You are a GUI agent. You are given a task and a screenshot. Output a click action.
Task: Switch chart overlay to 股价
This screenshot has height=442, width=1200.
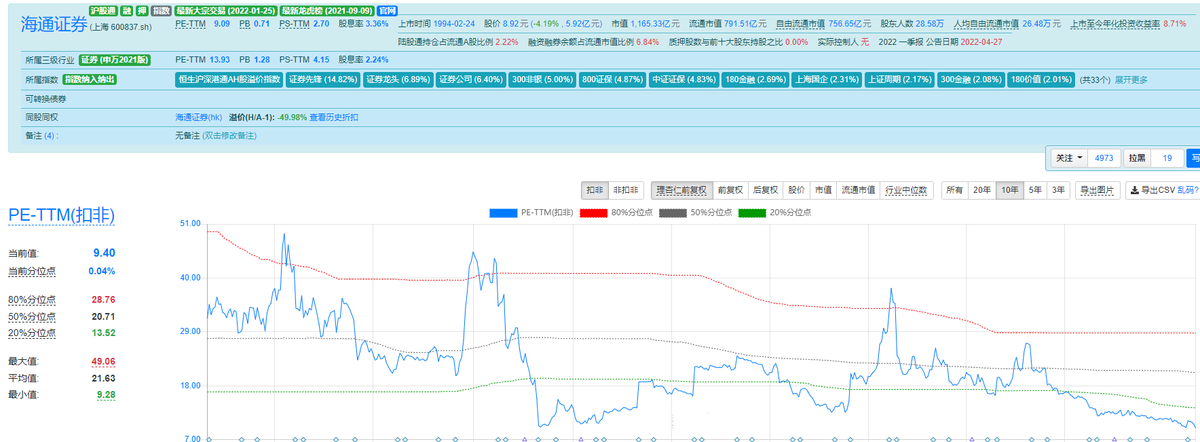click(x=796, y=189)
